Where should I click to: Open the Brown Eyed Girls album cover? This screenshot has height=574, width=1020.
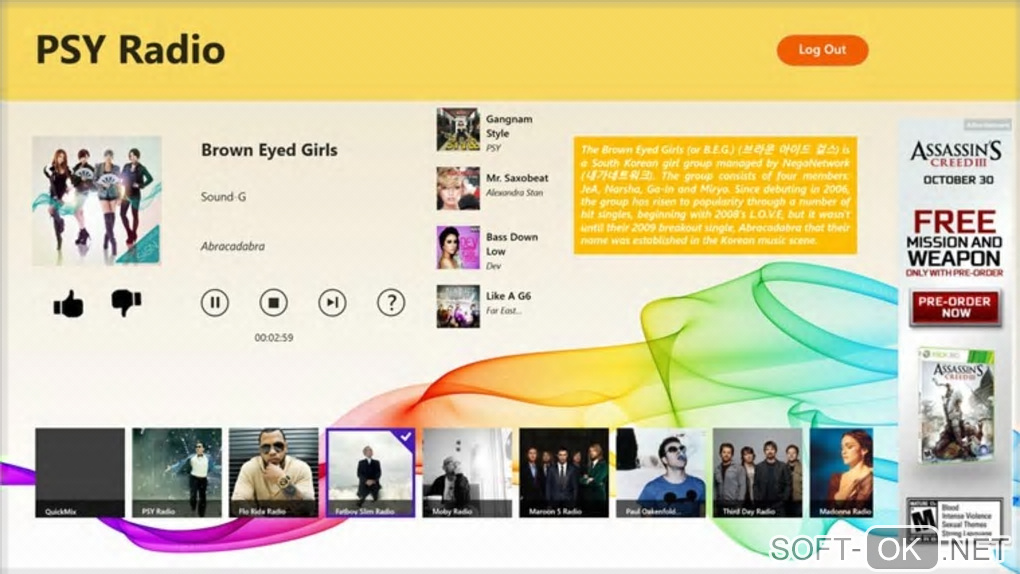(x=97, y=200)
